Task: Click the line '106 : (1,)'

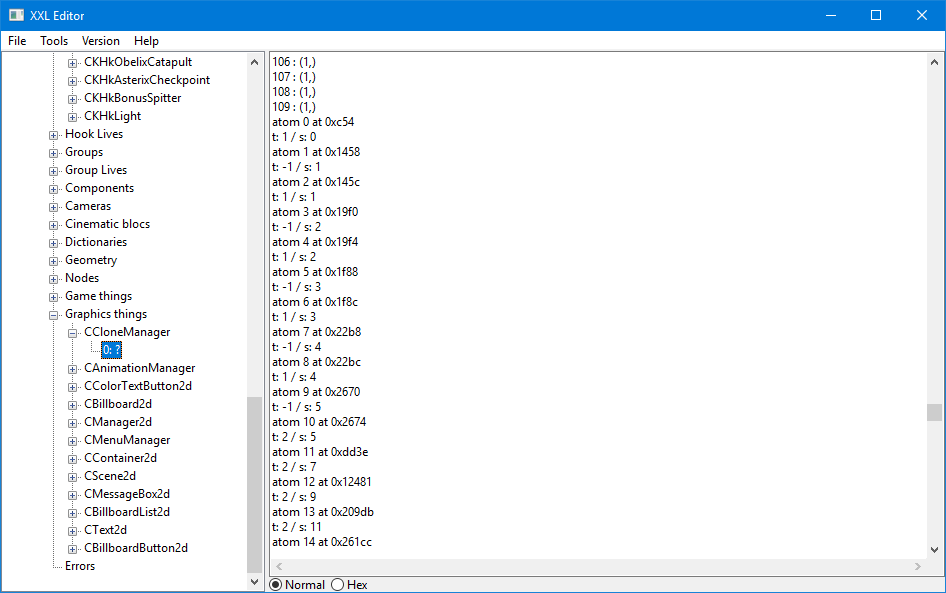Action: pos(294,62)
